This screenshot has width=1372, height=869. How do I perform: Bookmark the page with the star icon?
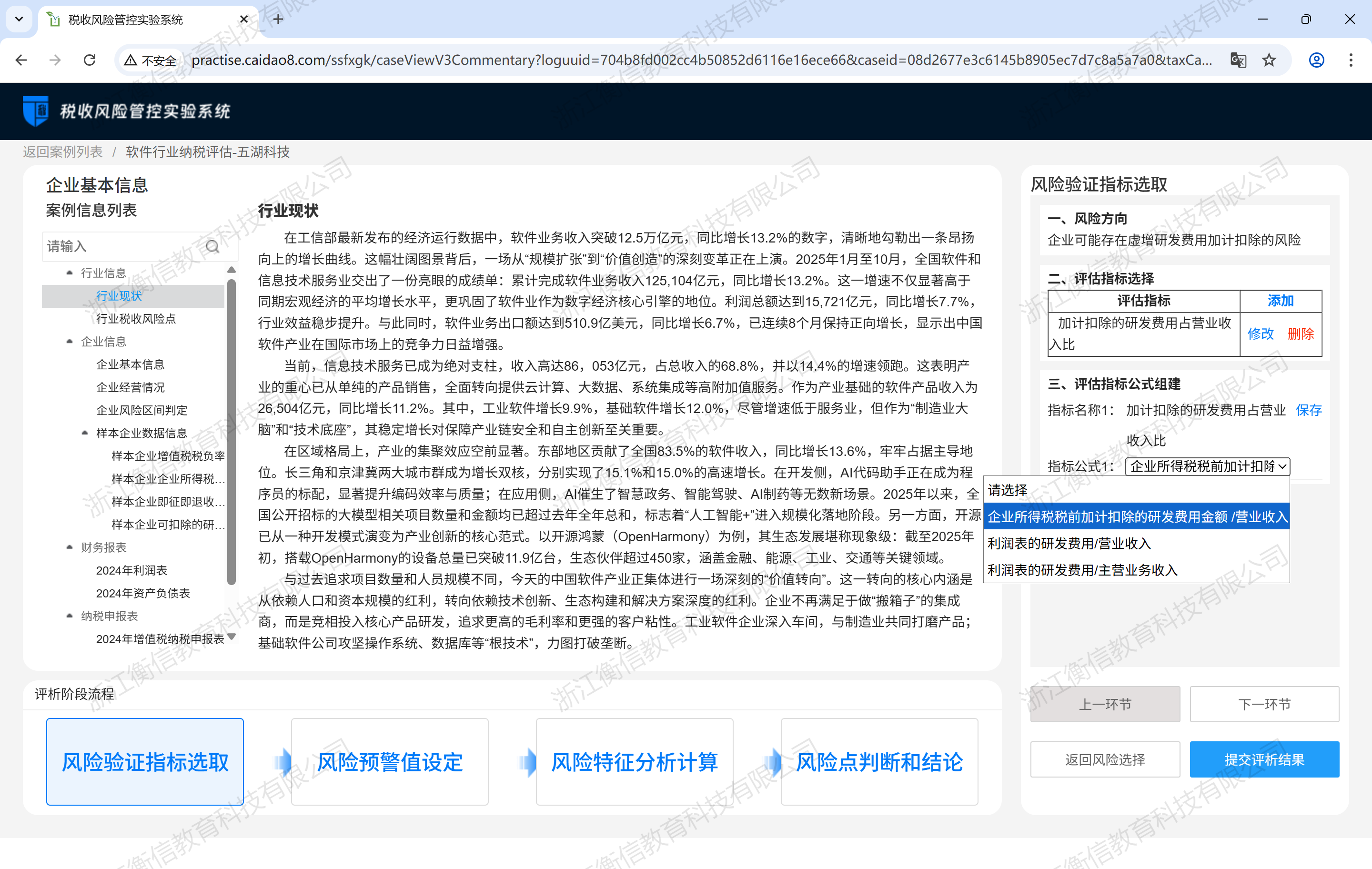click(1269, 60)
